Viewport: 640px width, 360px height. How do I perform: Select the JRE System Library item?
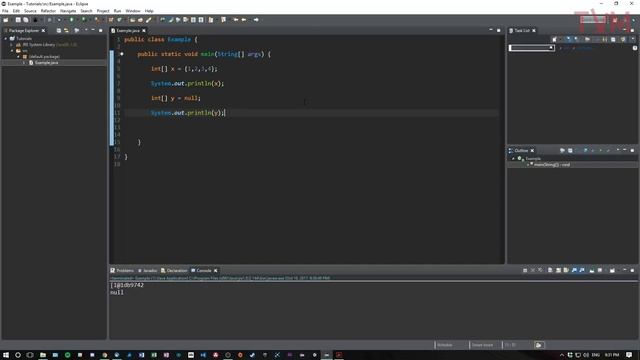coord(46,44)
